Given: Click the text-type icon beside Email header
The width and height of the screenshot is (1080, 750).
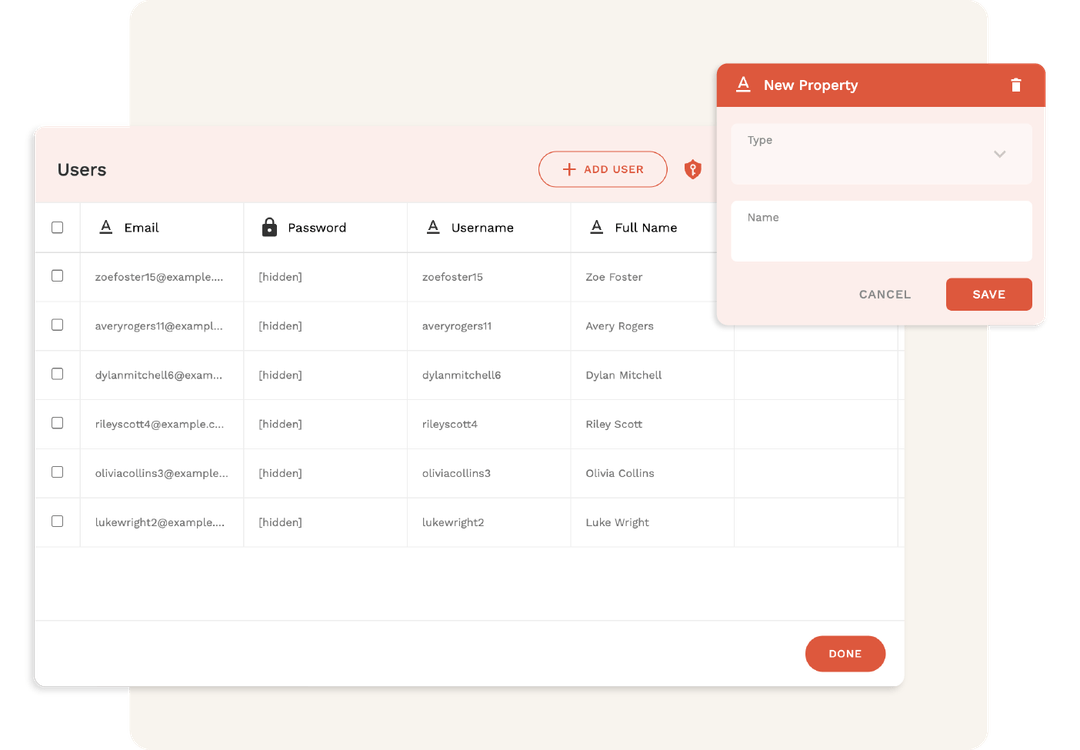Looking at the screenshot, I should pos(106,227).
